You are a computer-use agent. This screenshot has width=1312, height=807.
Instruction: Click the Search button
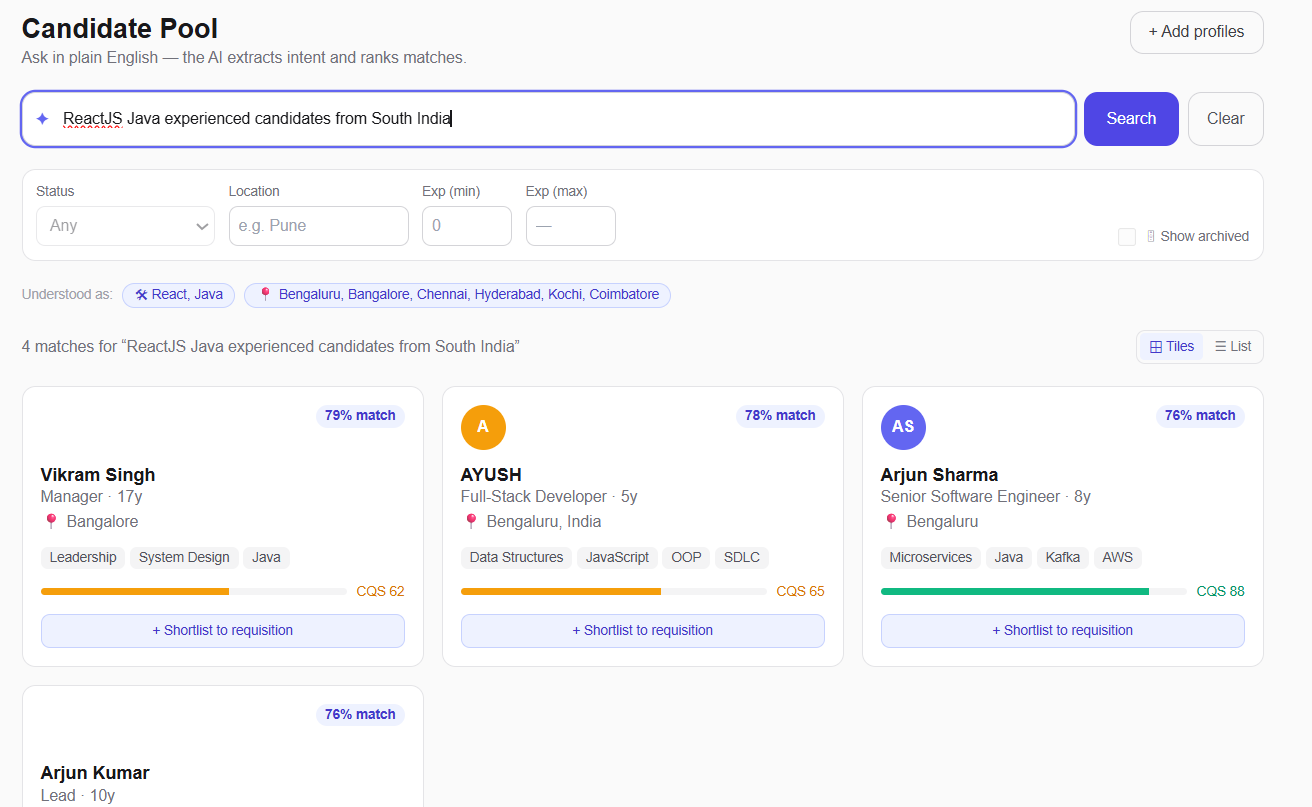(1131, 119)
